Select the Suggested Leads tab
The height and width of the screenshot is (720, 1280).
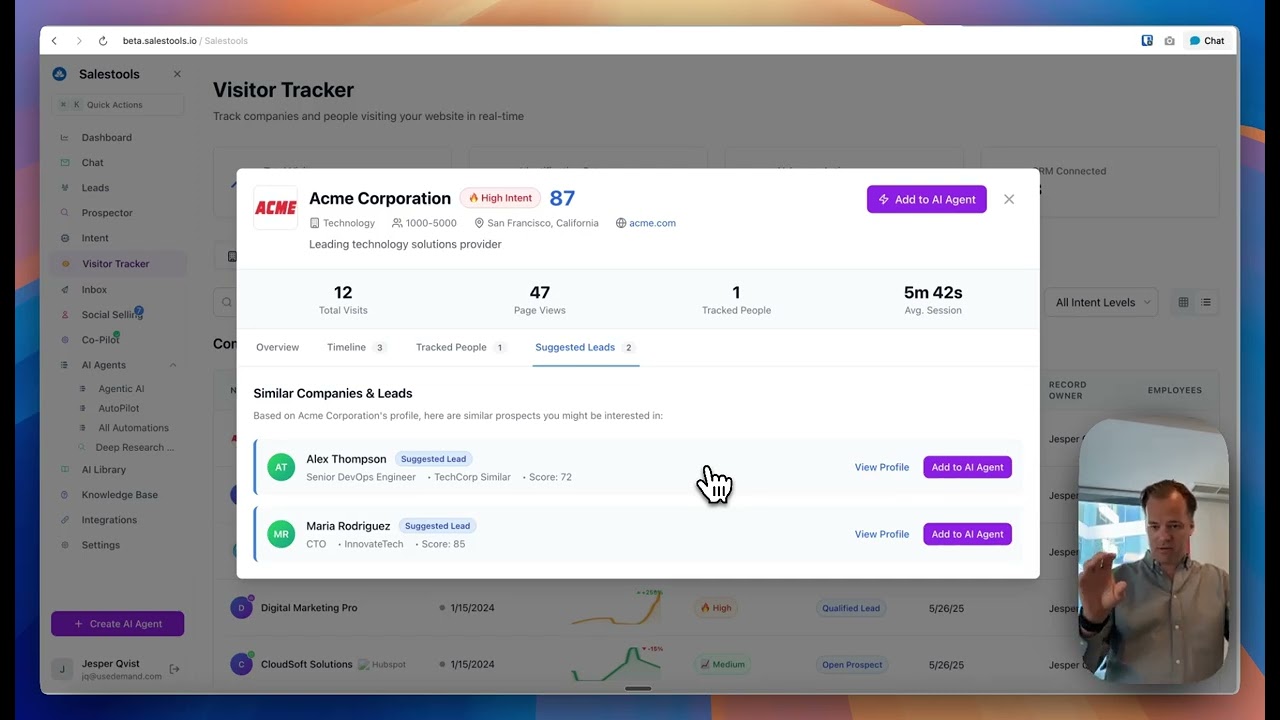point(585,347)
